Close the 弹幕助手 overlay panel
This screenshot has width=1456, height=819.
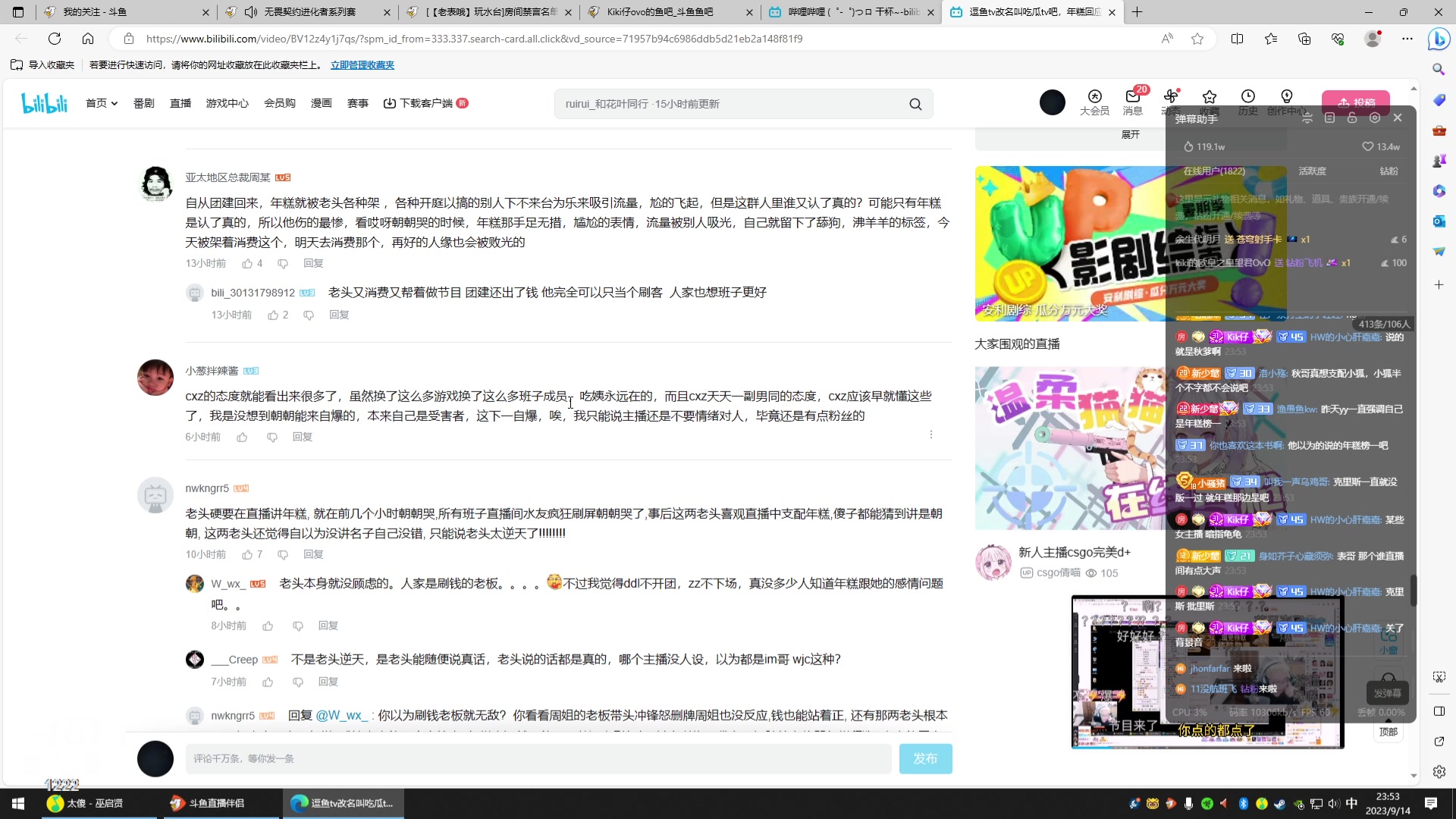tap(1398, 118)
